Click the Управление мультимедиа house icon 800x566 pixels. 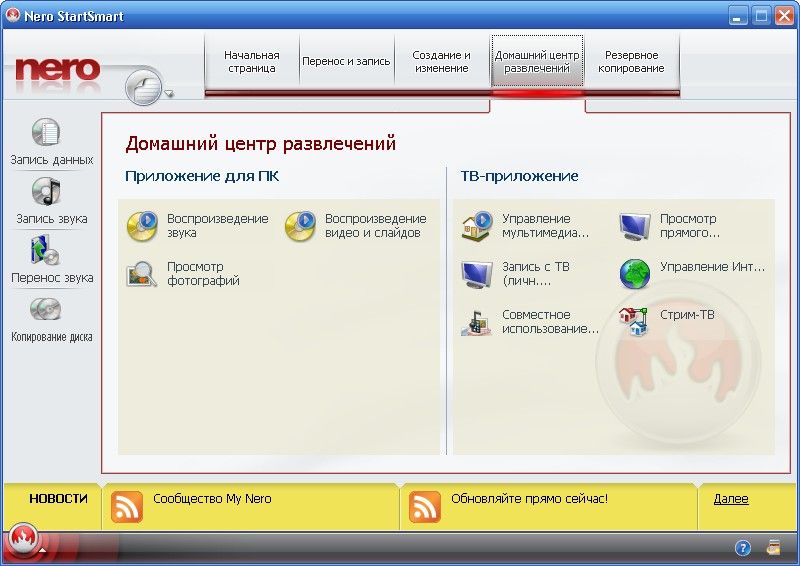[477, 226]
